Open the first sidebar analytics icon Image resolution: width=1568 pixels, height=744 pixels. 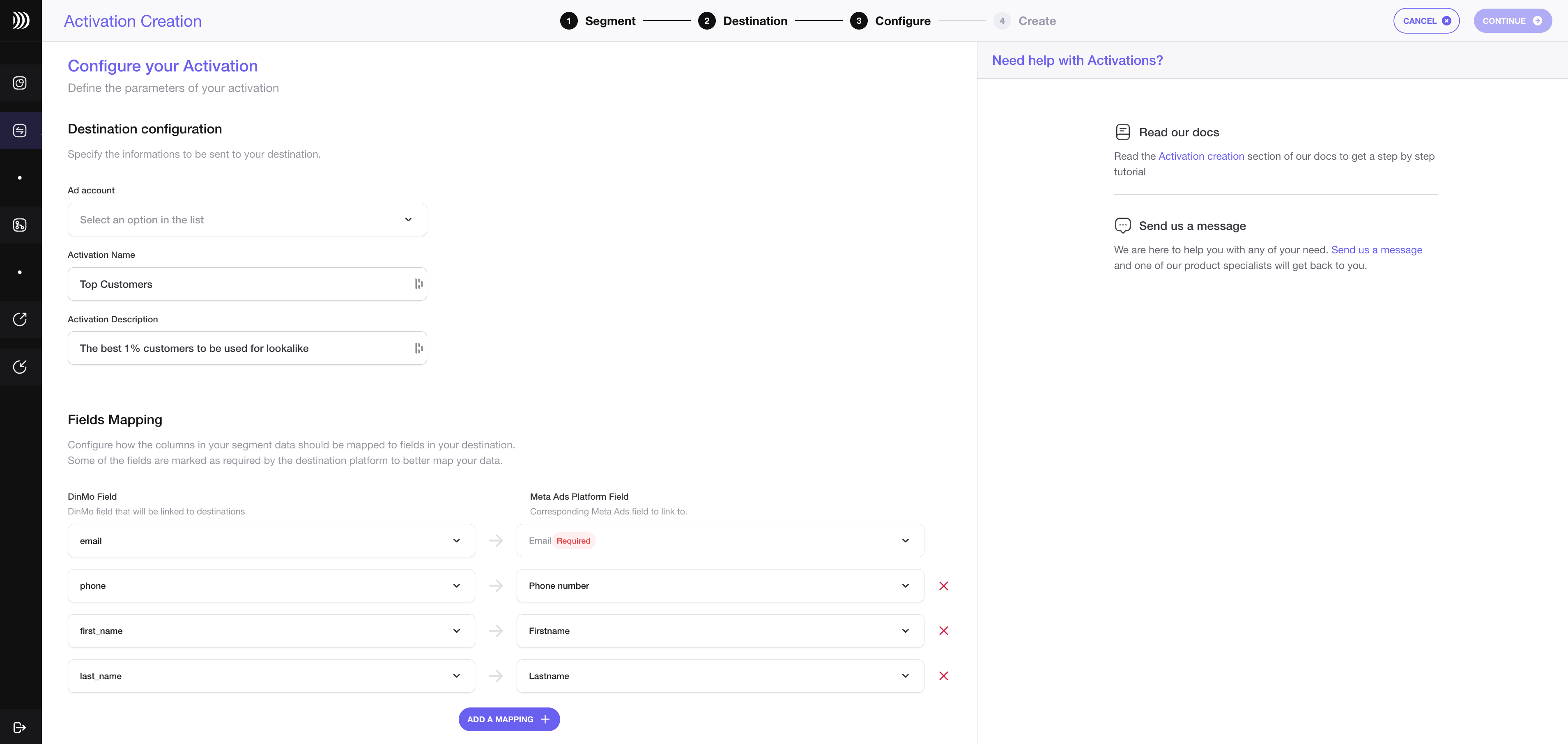[20, 83]
